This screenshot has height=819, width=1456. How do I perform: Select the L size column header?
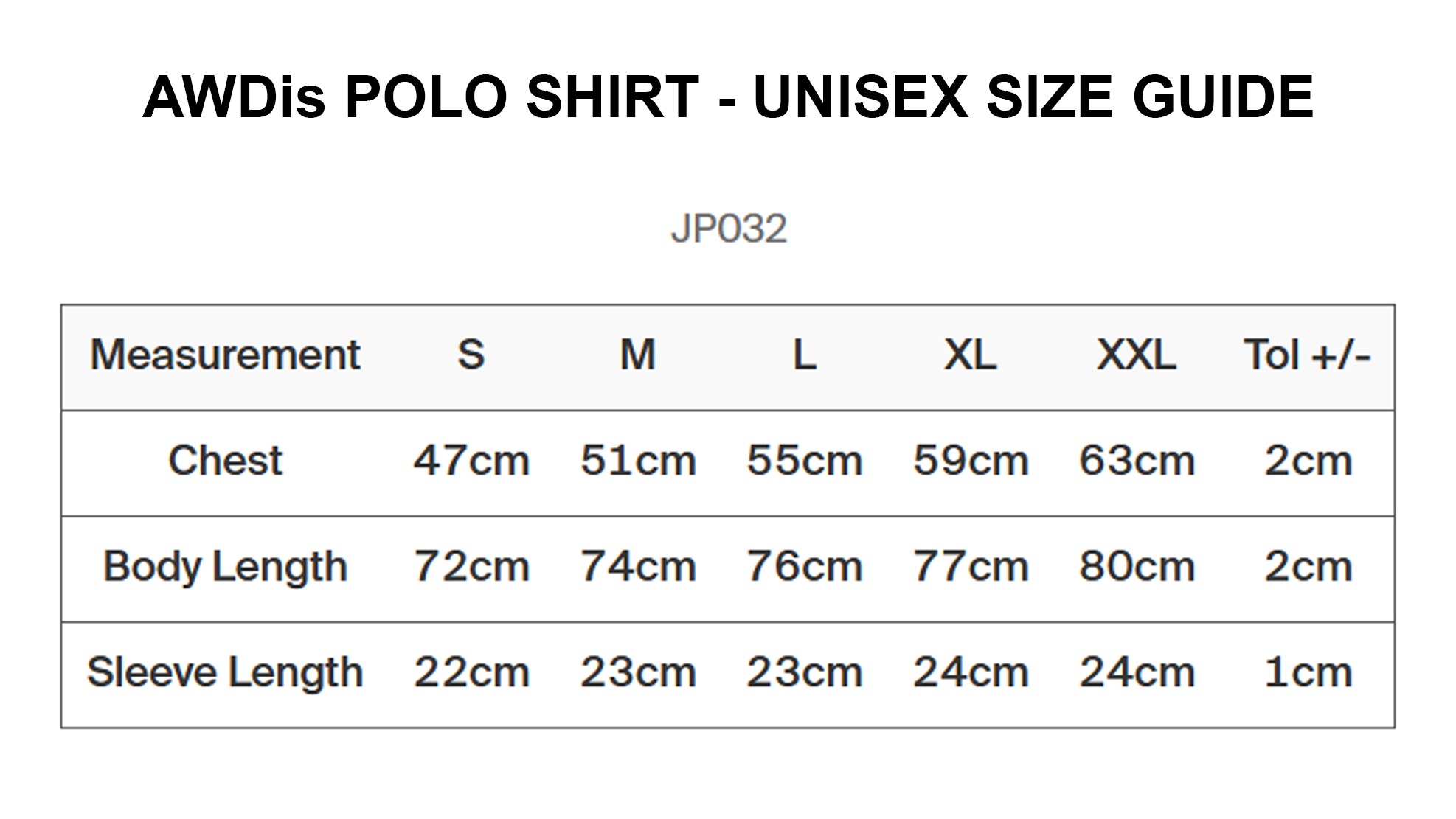coord(805,355)
